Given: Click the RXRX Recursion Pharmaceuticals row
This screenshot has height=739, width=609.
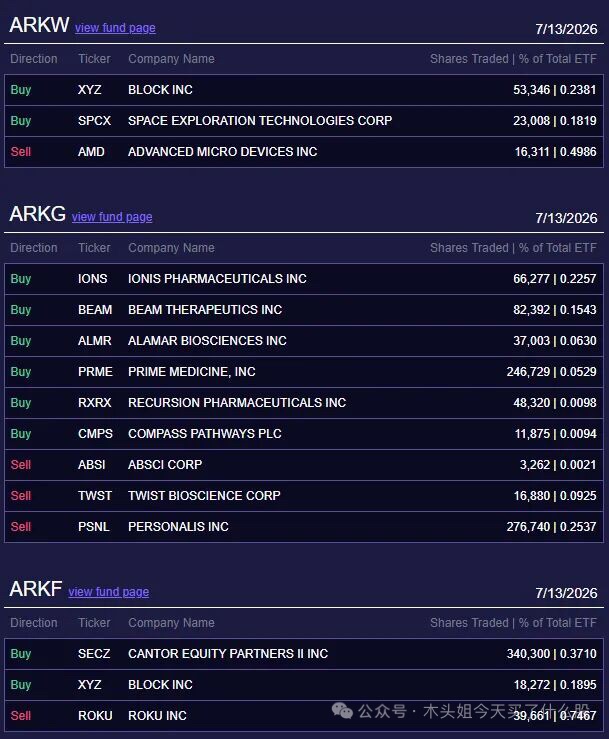Looking at the screenshot, I should pos(304,403).
